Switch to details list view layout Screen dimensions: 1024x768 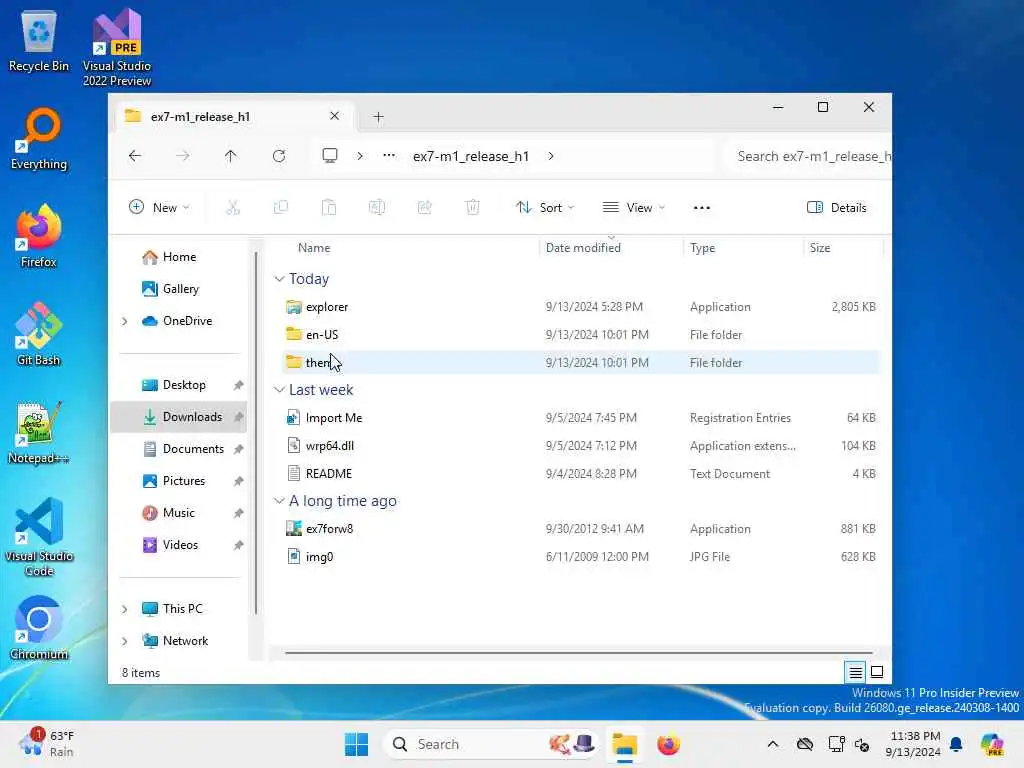click(855, 671)
